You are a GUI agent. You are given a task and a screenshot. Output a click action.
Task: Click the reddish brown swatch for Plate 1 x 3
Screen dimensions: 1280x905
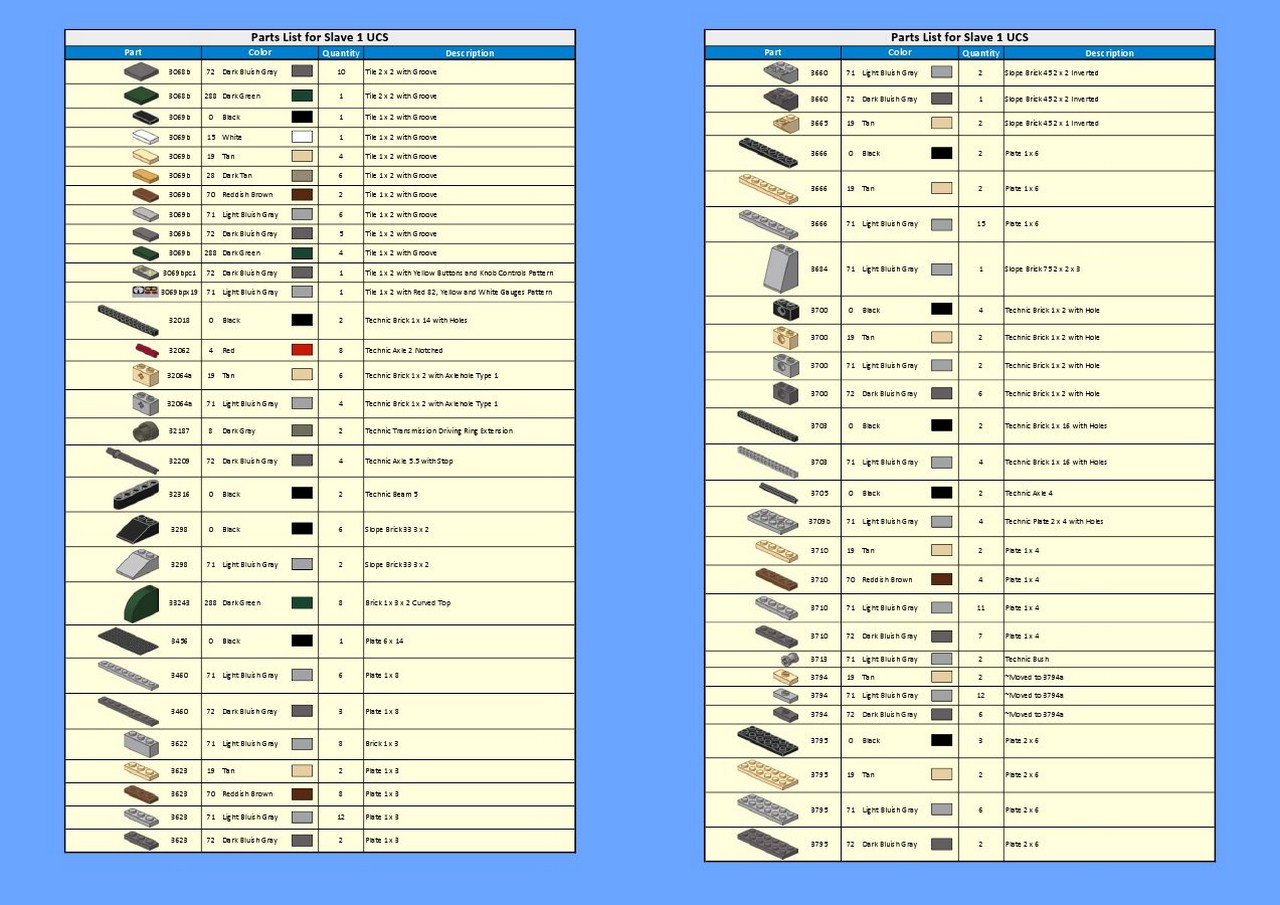[302, 794]
